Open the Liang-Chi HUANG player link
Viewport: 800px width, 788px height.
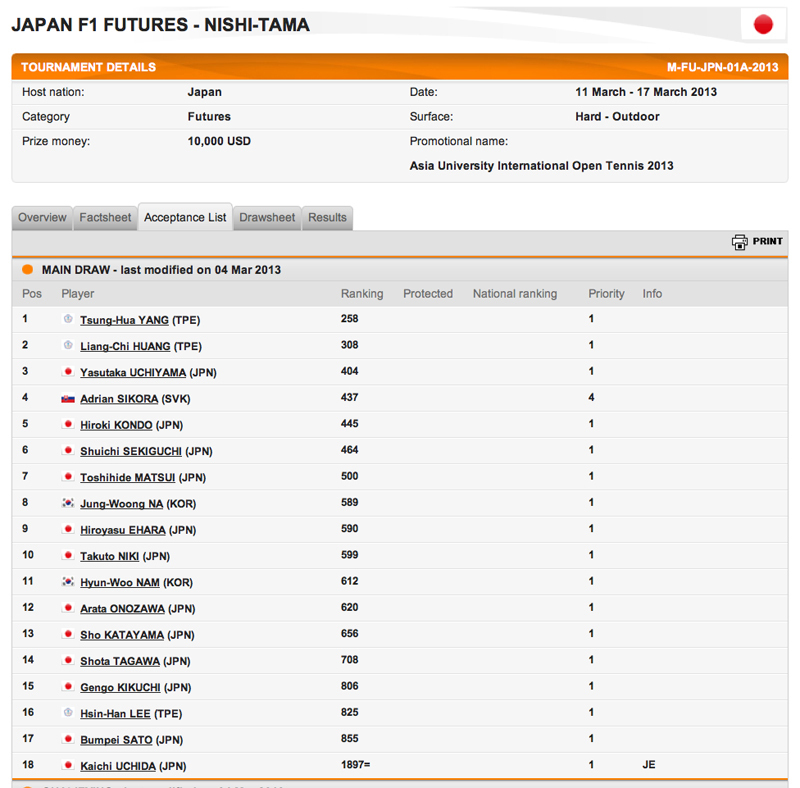pyautogui.click(x=125, y=347)
